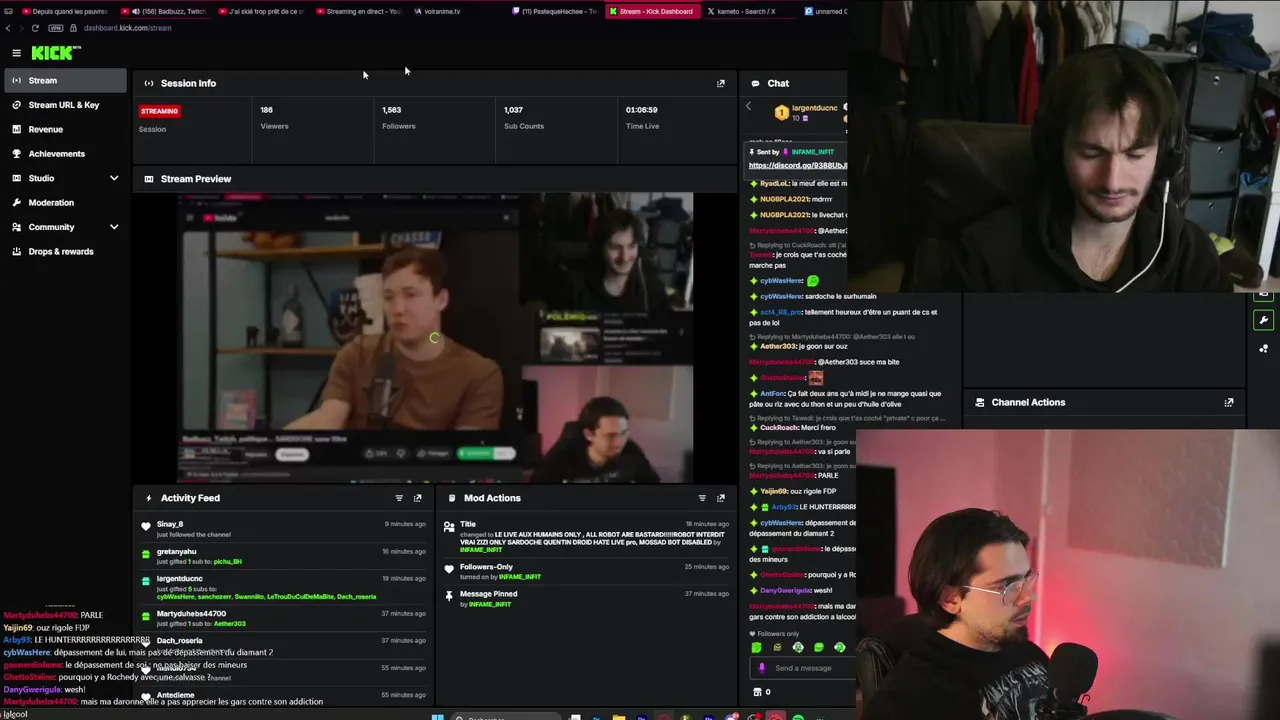
Task: Pop out the Channel Actions panel
Action: pyautogui.click(x=1229, y=402)
